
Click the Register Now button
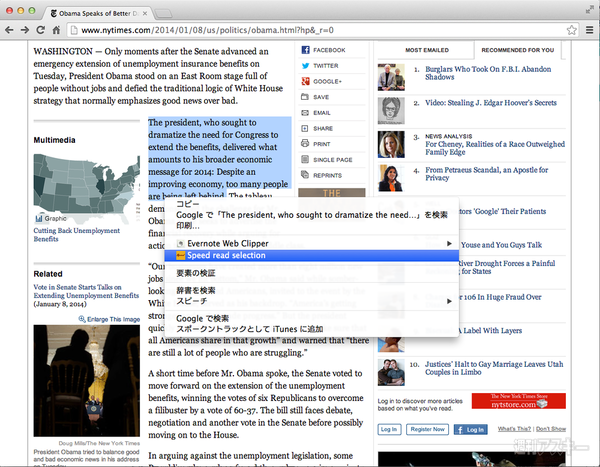(427, 429)
